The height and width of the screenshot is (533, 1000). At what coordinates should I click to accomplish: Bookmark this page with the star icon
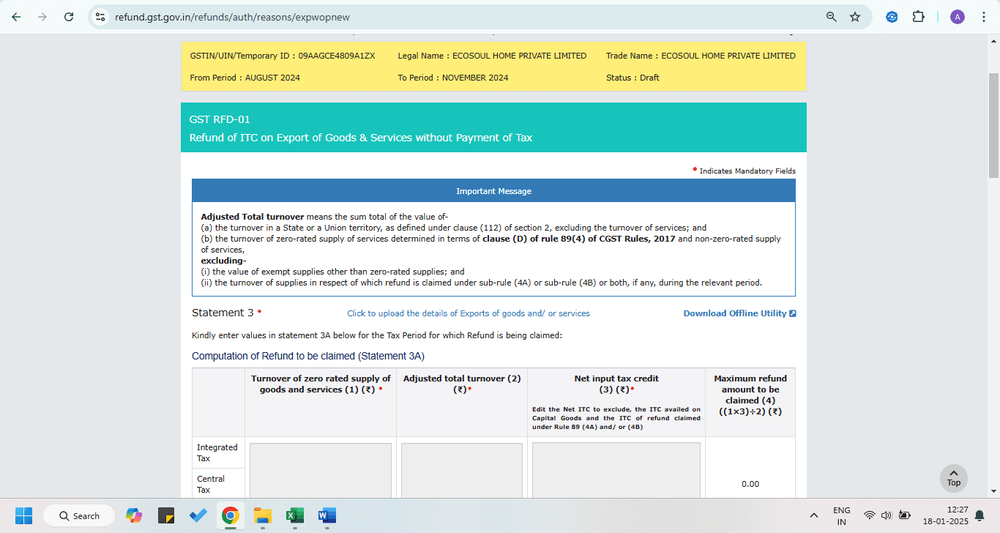click(x=855, y=17)
